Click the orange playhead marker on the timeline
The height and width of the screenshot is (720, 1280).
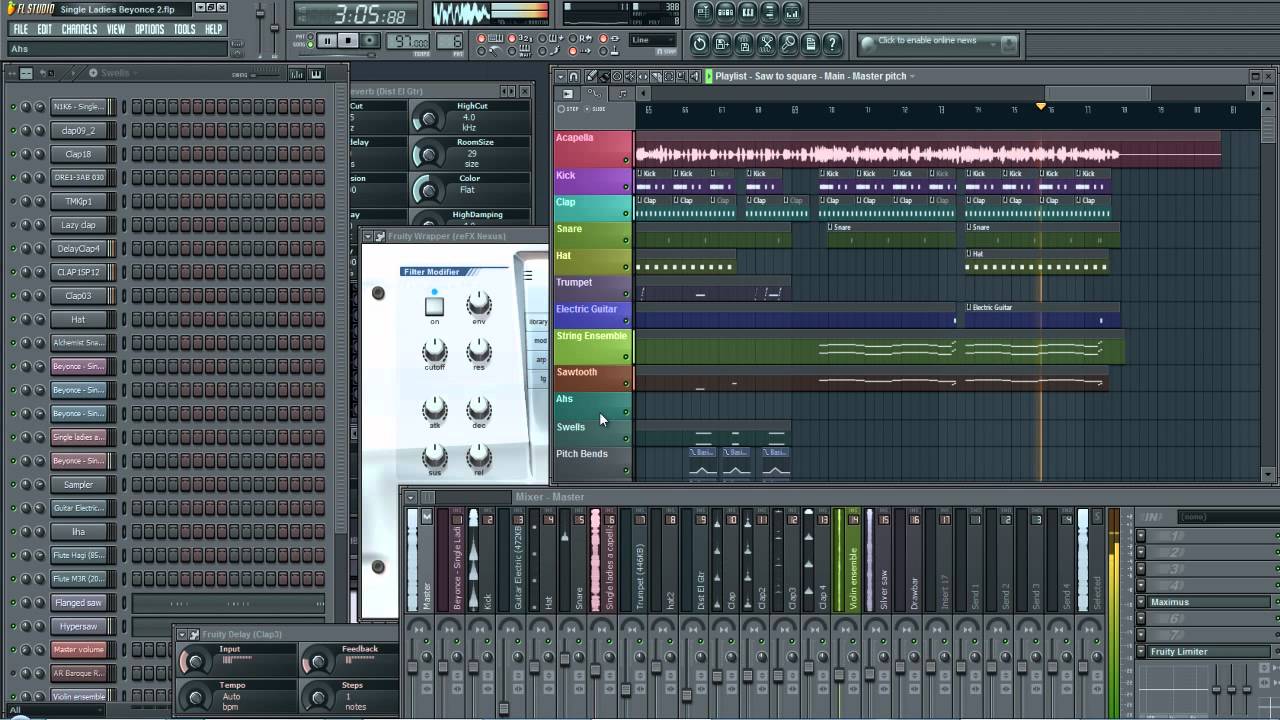(x=1041, y=106)
